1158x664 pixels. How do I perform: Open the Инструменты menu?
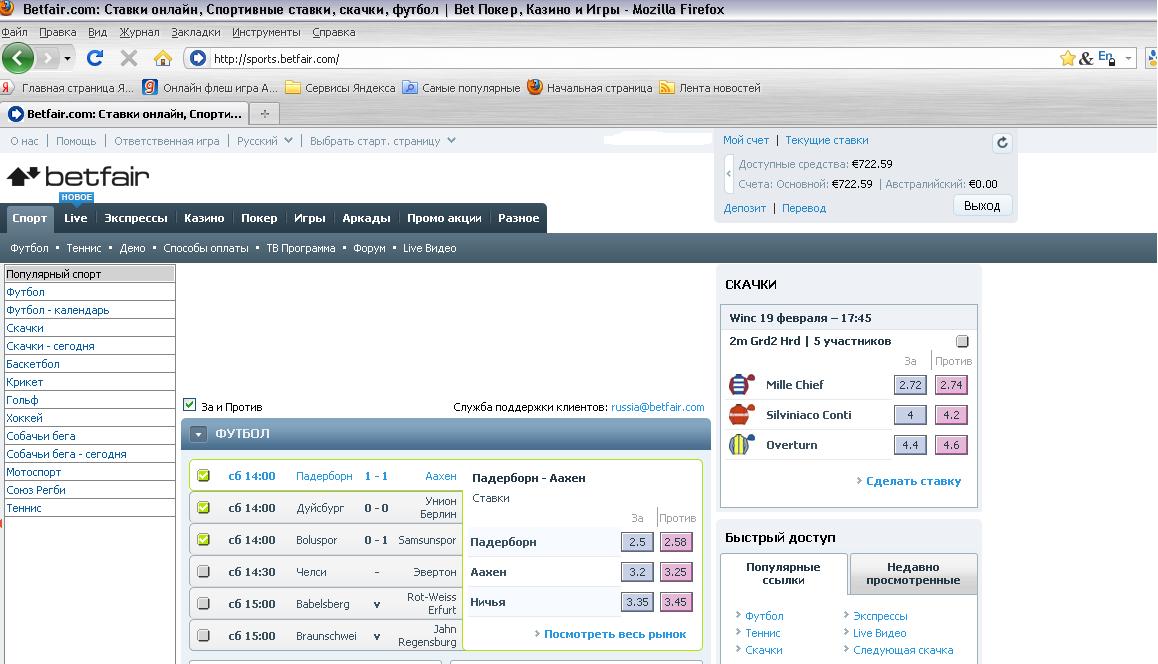click(266, 32)
